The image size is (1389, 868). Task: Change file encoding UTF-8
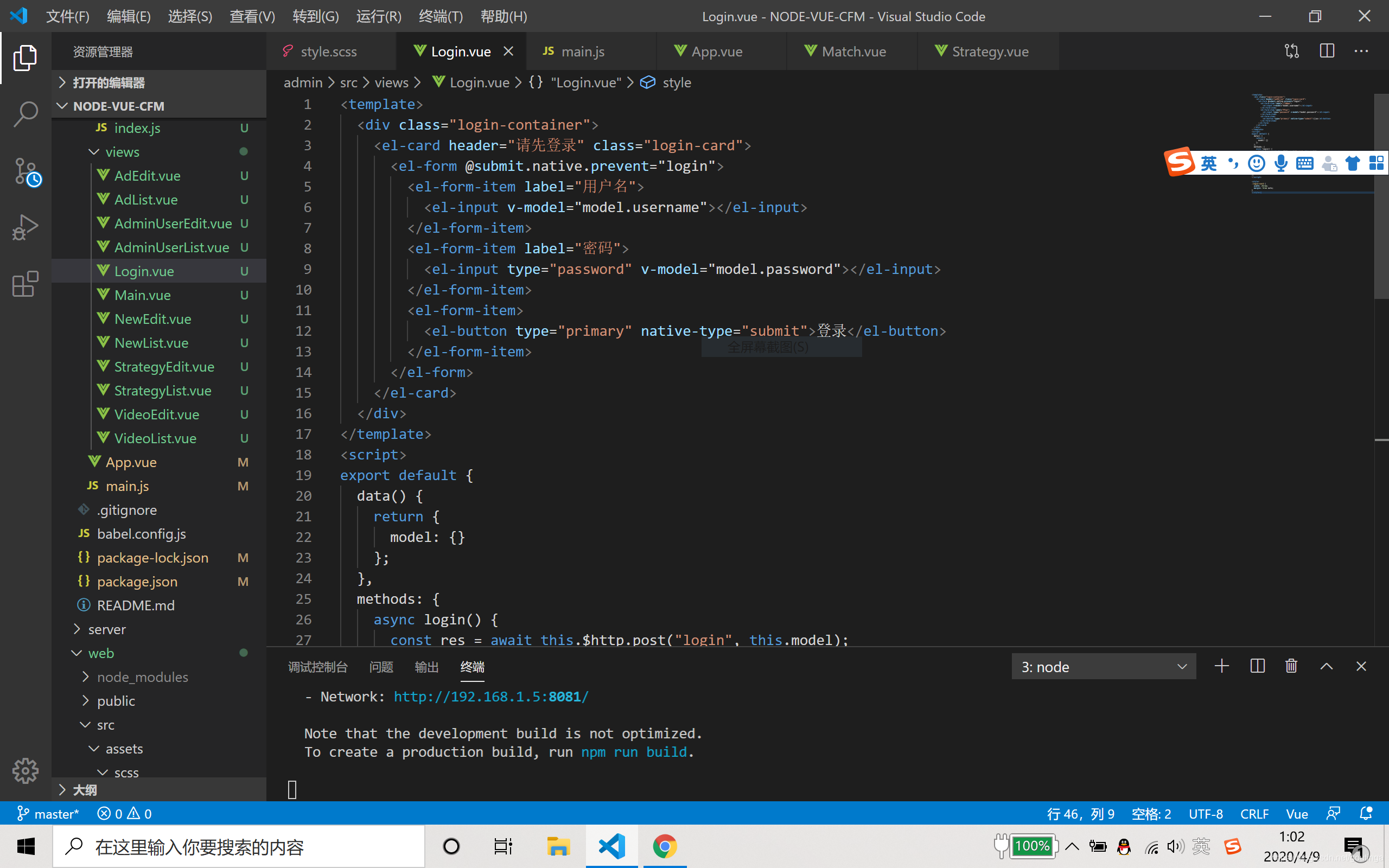click(1205, 813)
